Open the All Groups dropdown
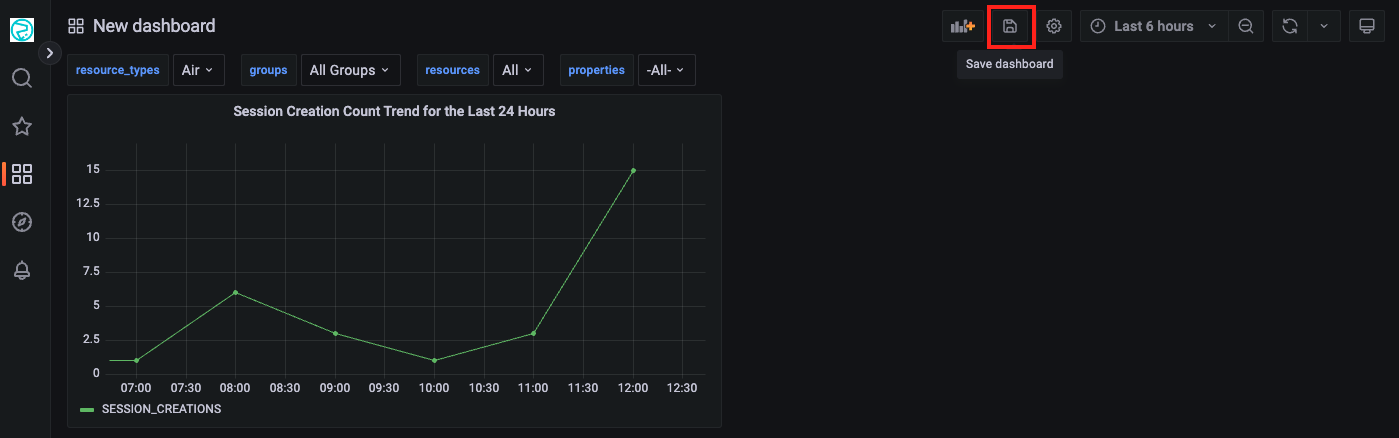The image size is (1399, 438). [x=350, y=70]
